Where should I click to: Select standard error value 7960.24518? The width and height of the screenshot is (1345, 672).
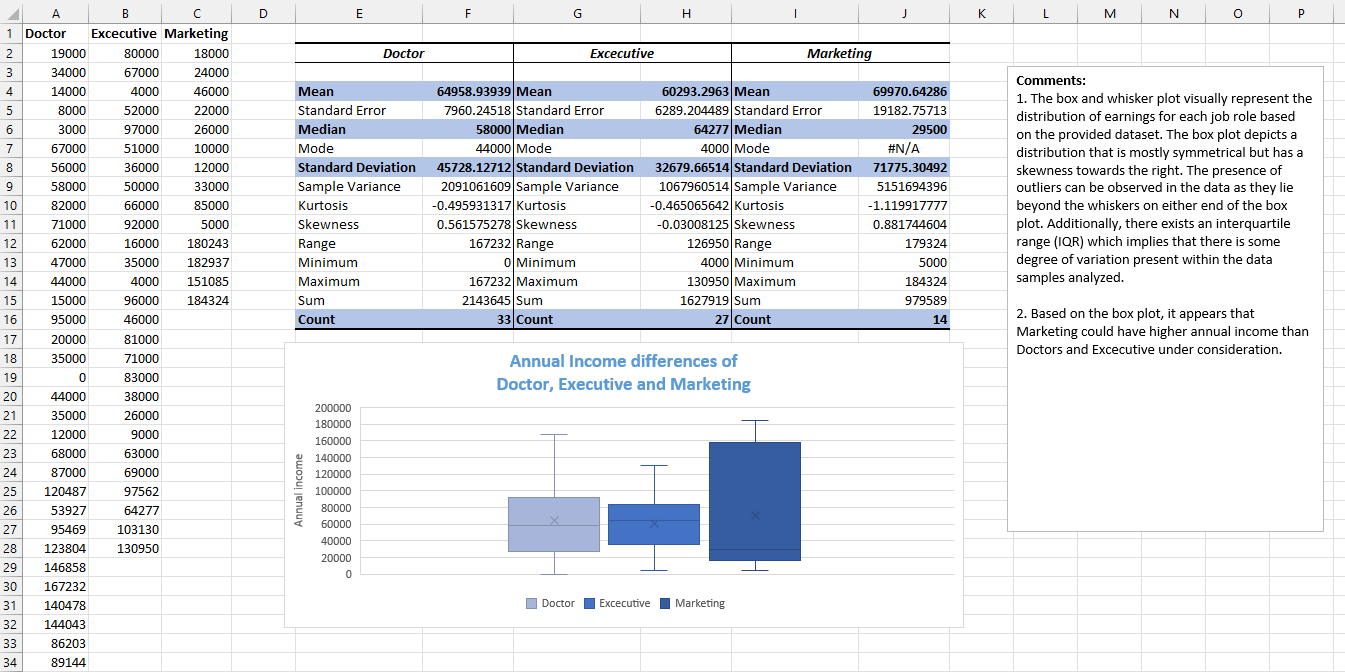pos(468,110)
